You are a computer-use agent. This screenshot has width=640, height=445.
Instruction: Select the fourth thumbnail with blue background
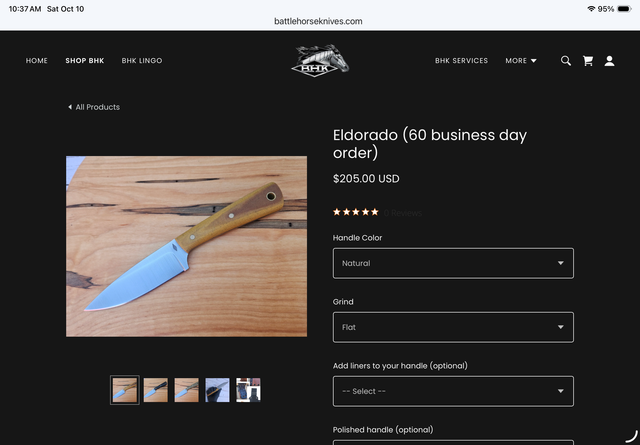(x=217, y=390)
